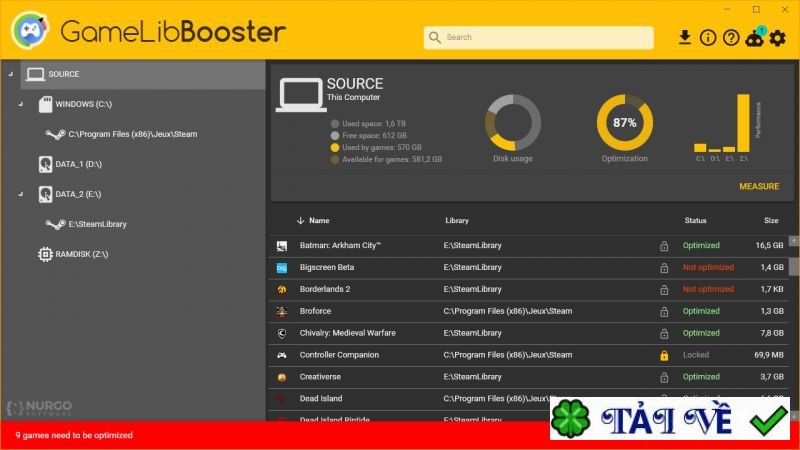
Task: Click Controller Companion Locked status
Action: coord(696,355)
